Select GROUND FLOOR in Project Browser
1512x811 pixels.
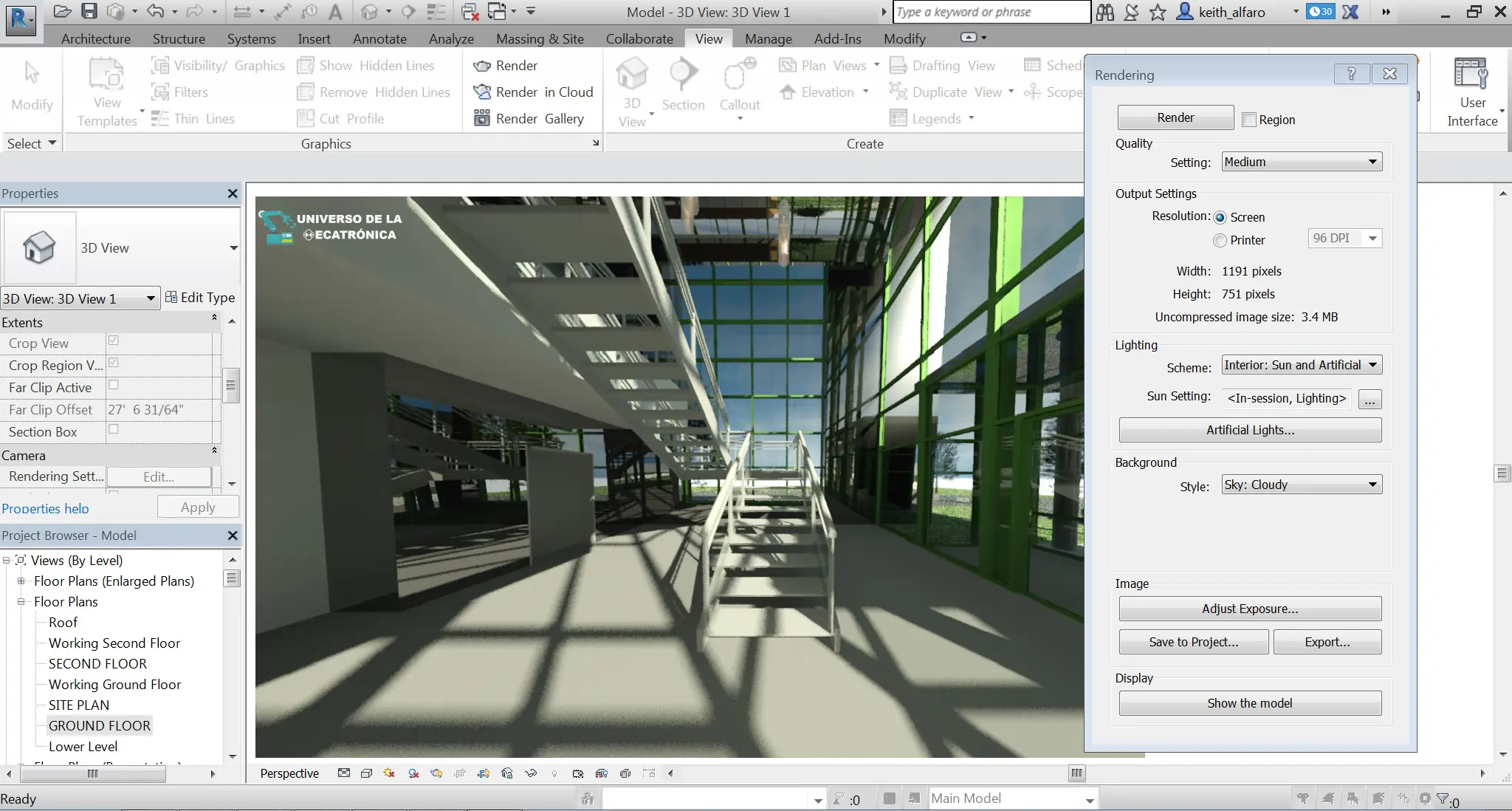100,725
